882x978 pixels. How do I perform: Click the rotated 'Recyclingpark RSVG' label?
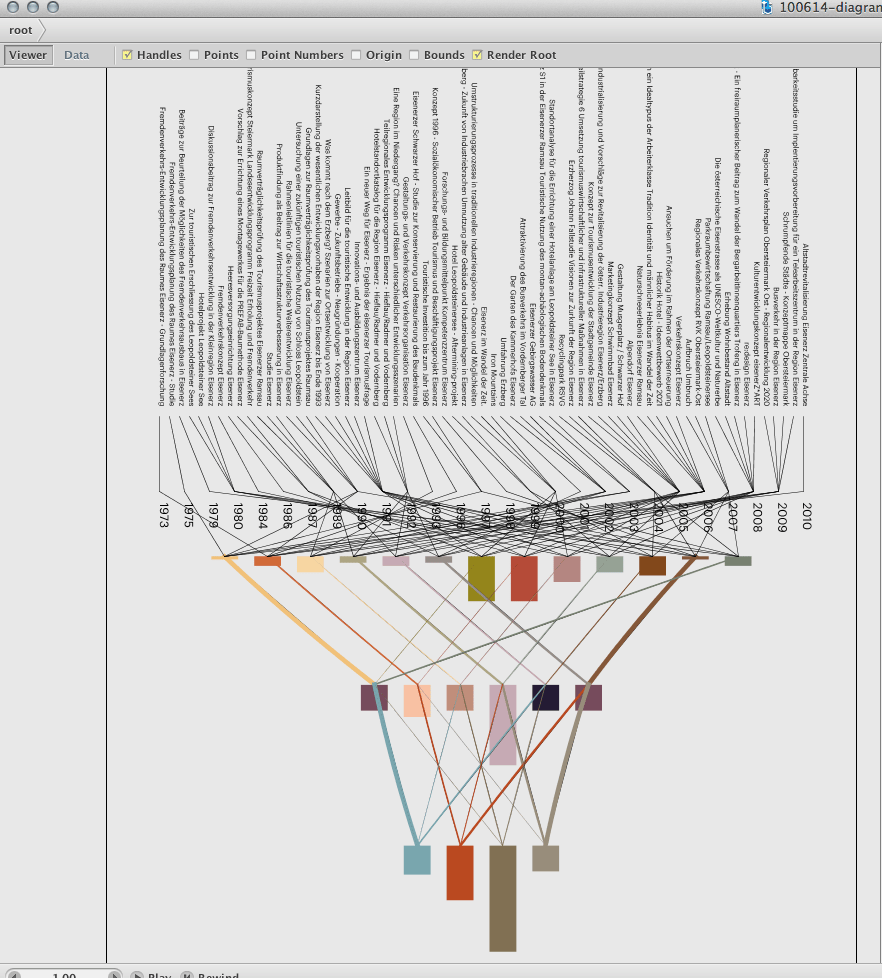(x=562, y=370)
